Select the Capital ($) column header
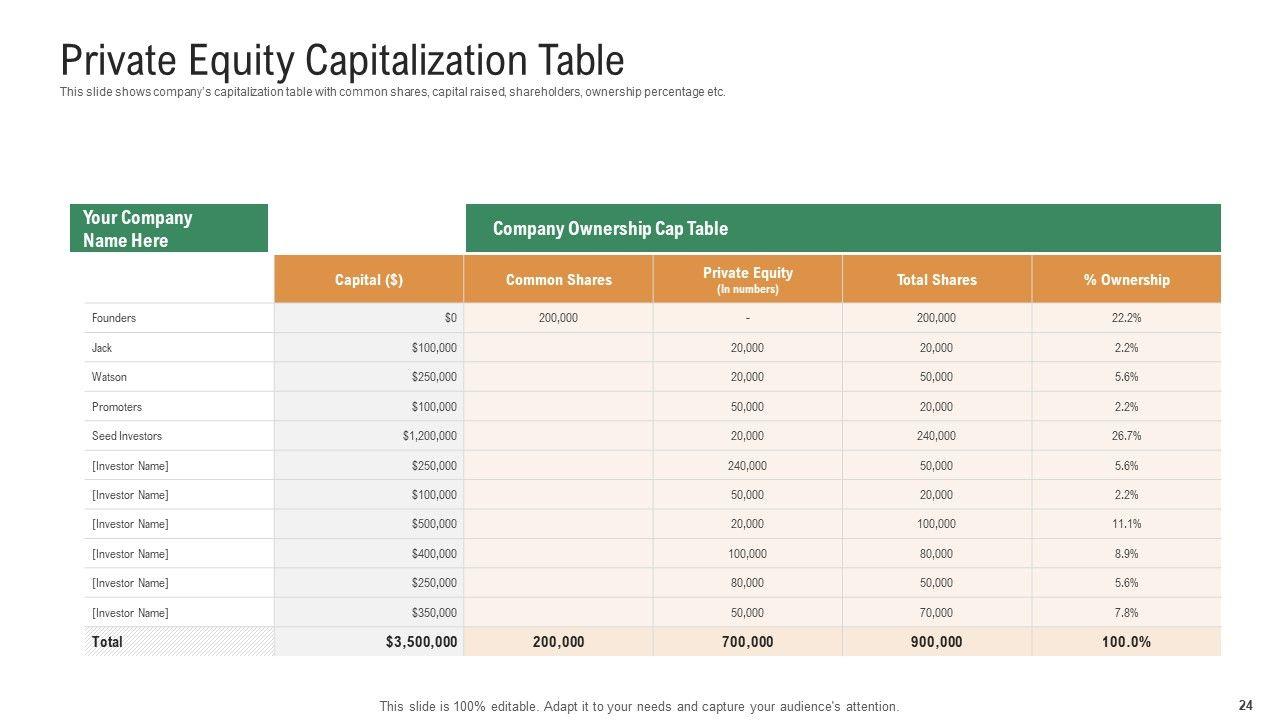Viewport: 1280px width, 720px height. (369, 280)
